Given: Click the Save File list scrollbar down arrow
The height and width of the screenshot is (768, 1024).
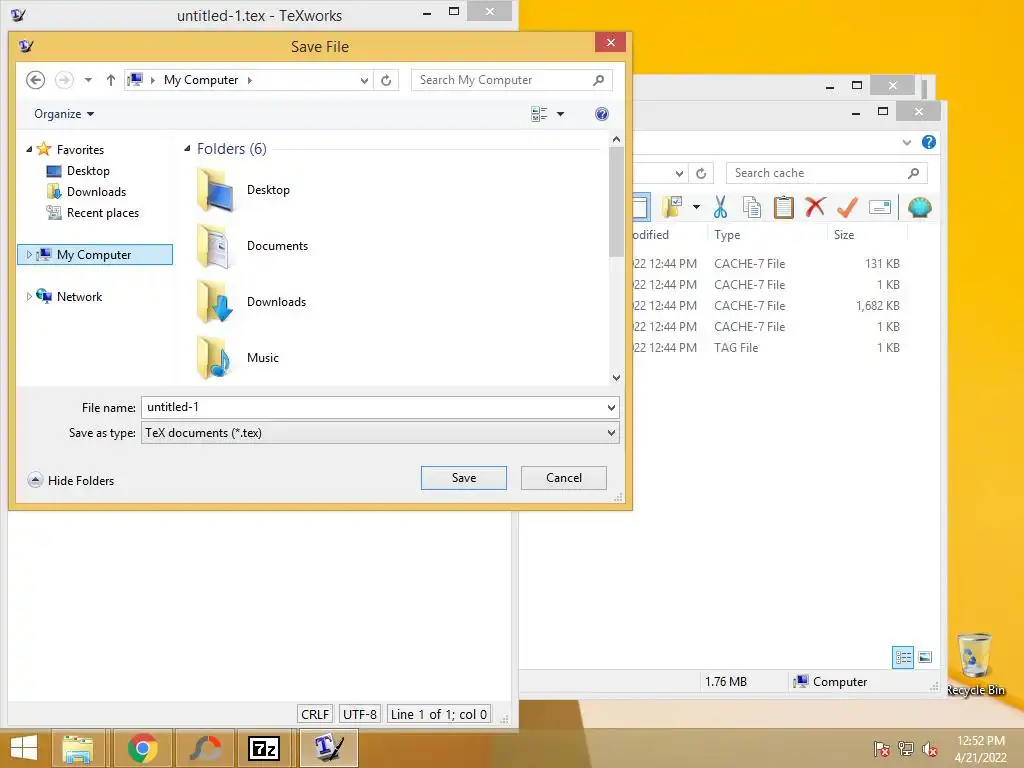Looking at the screenshot, I should [x=616, y=377].
